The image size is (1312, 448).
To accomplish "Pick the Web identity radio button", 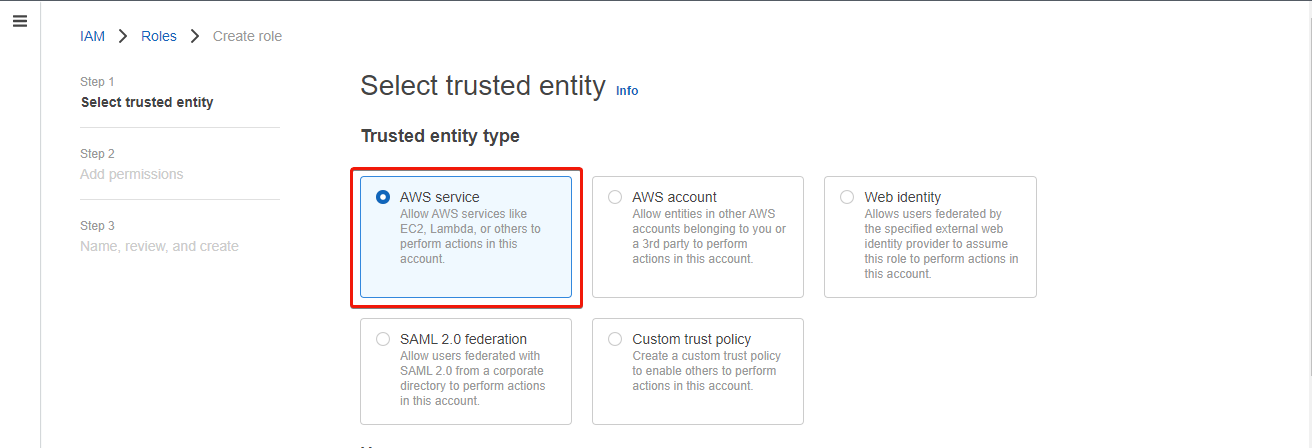I will 847,197.
